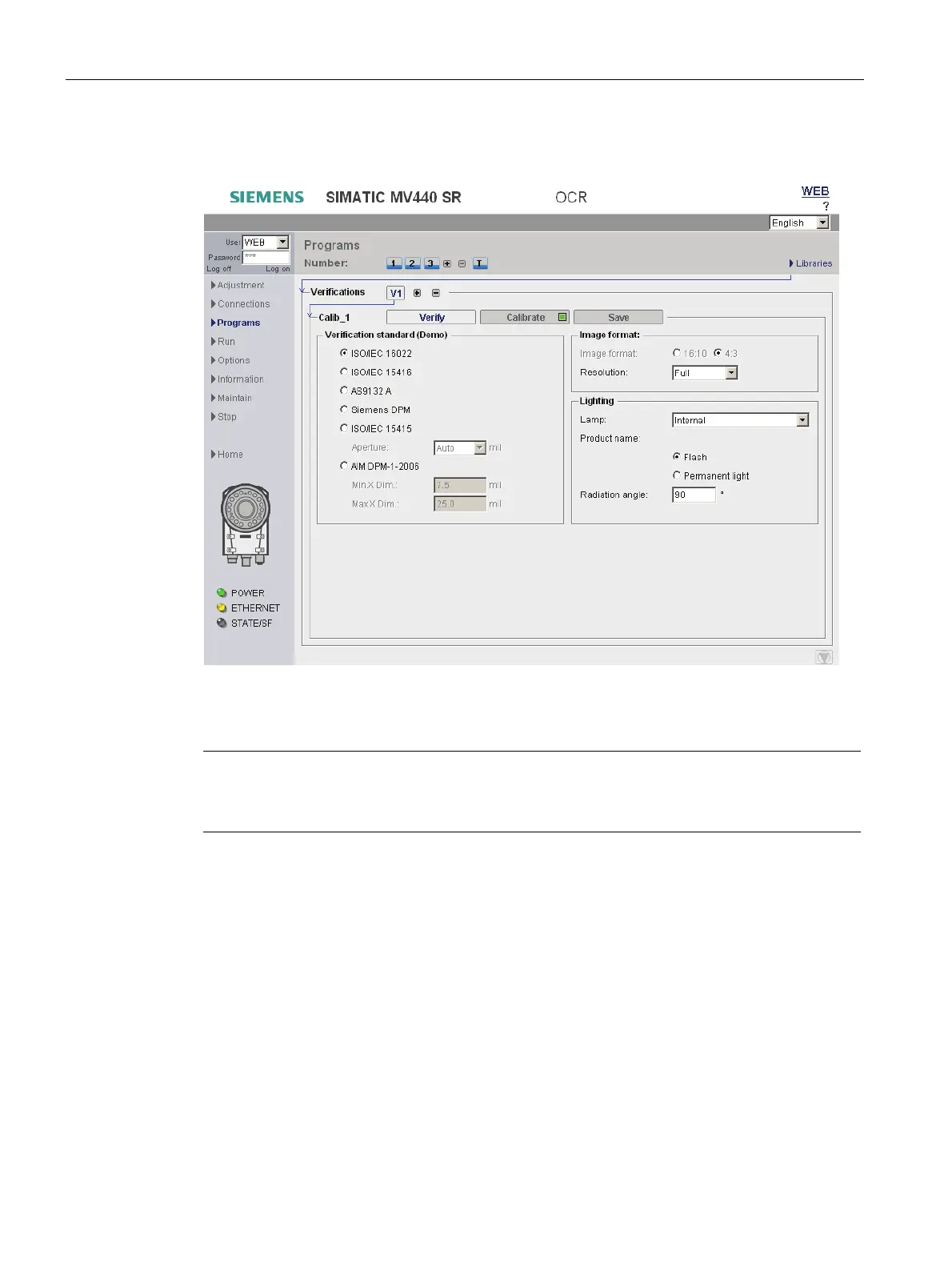952x1271 pixels.
Task: Select program number 2 button
Action: [413, 263]
